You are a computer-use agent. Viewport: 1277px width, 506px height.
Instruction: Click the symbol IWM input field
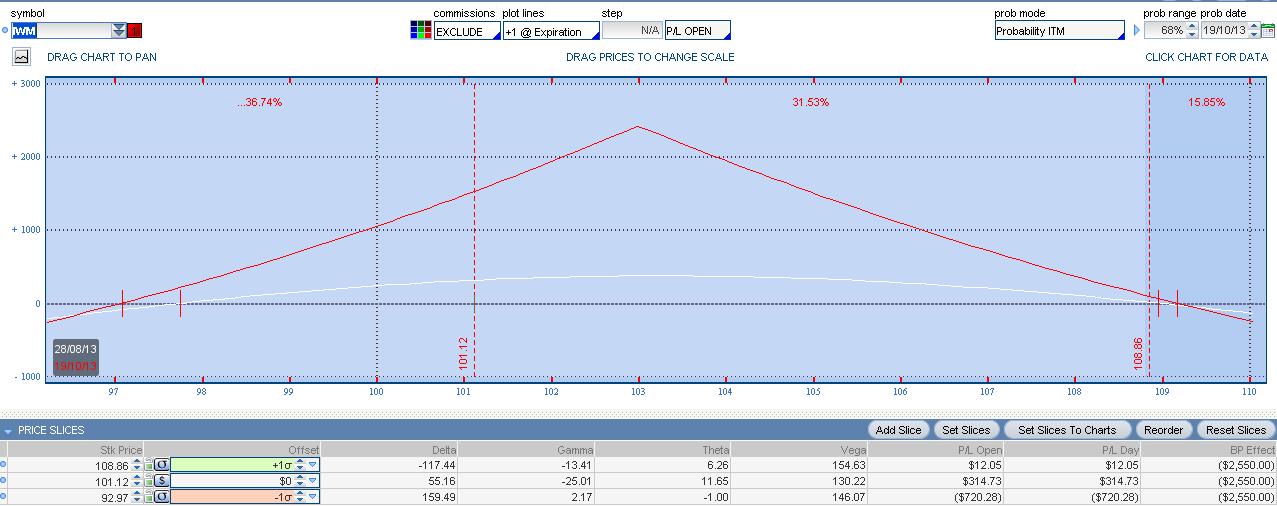[x=61, y=31]
